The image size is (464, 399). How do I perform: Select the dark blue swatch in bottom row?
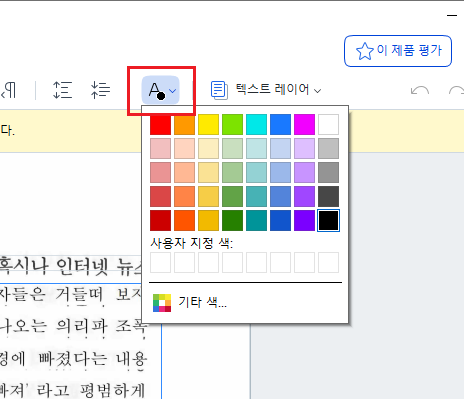(280, 220)
